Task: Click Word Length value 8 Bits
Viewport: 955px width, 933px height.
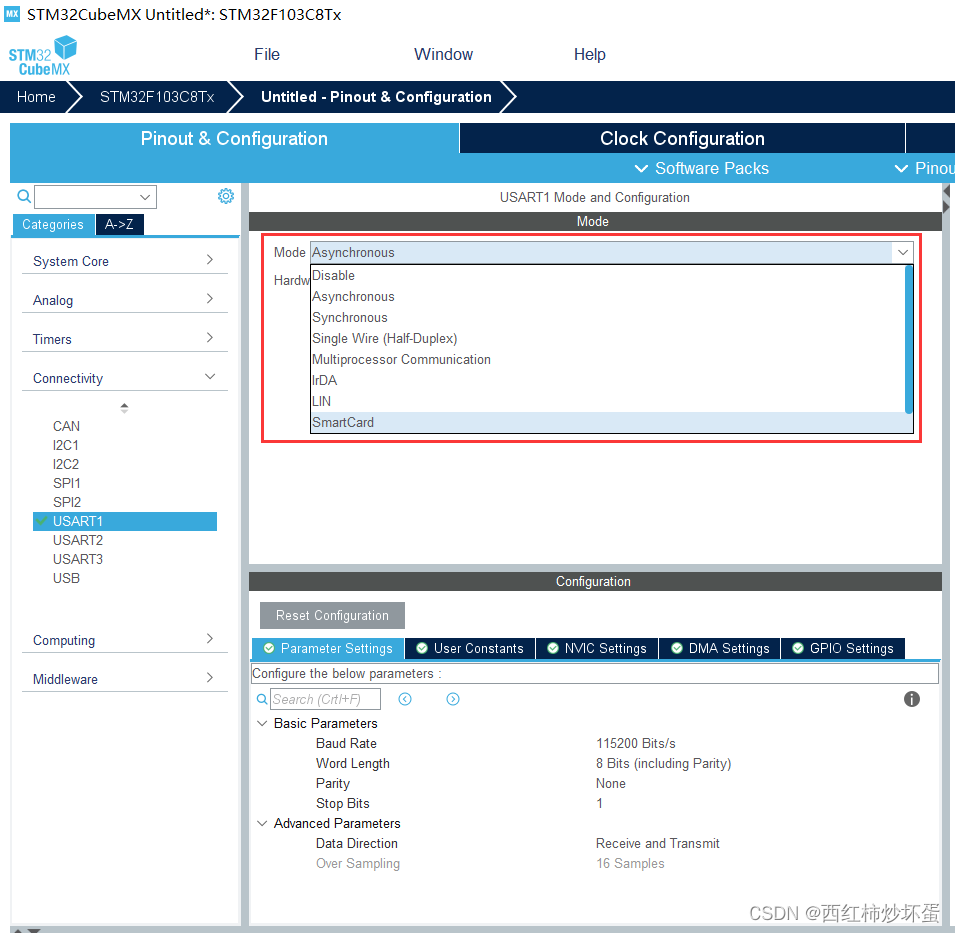Action: coord(663,764)
